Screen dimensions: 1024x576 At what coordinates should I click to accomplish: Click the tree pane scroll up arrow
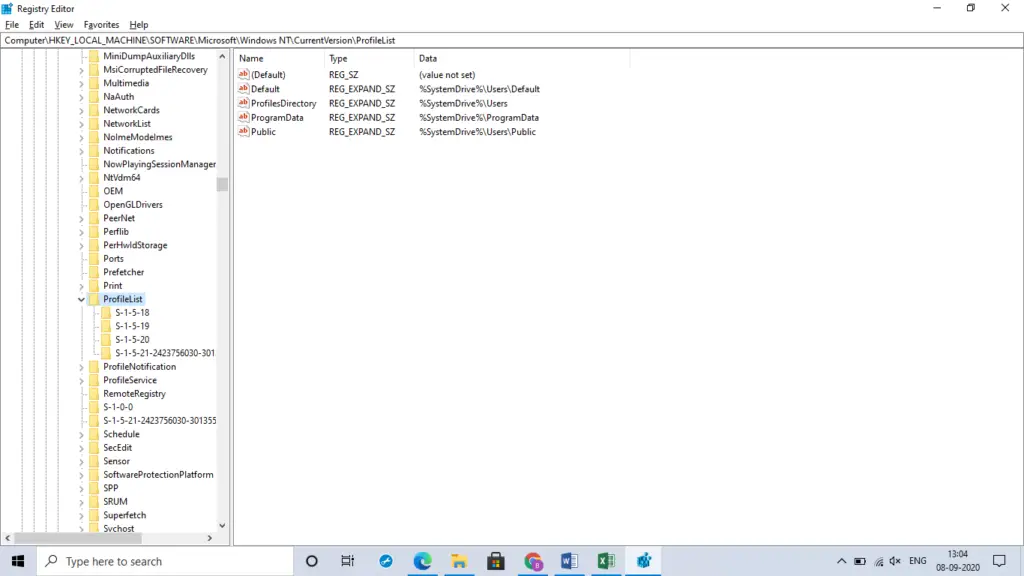click(223, 57)
